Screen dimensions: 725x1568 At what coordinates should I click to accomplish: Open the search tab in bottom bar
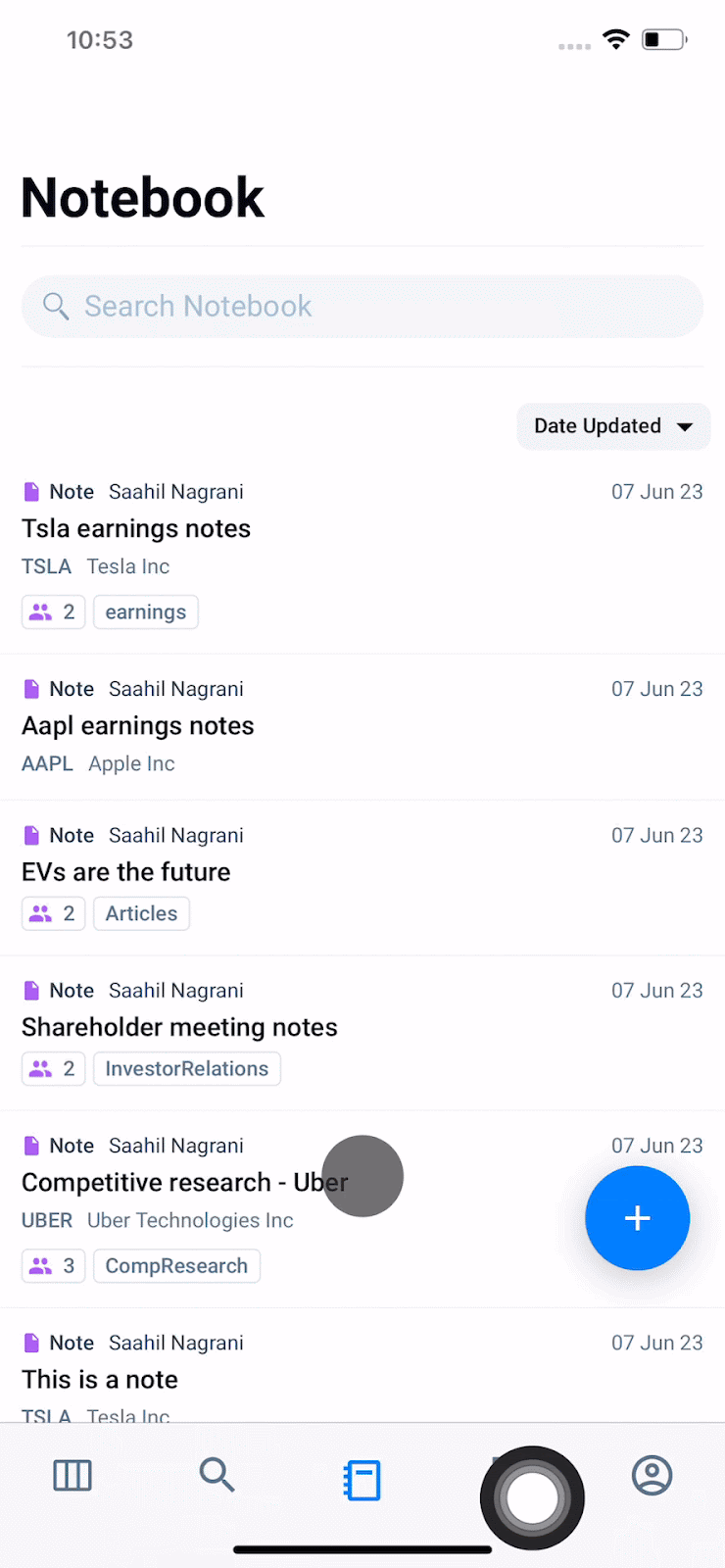pos(217,1474)
